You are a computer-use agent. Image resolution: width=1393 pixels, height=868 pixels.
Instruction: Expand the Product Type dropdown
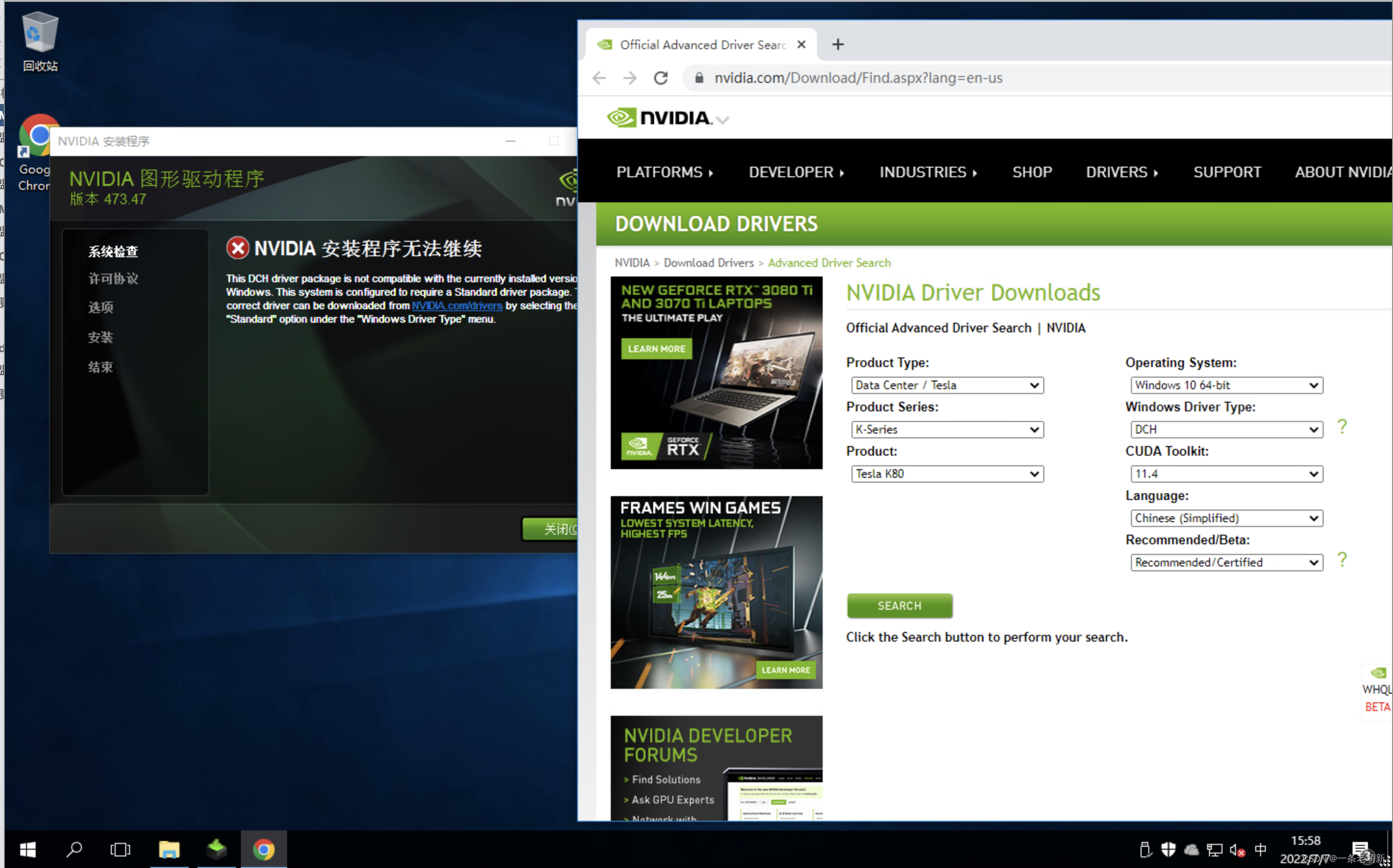pyautogui.click(x=946, y=385)
